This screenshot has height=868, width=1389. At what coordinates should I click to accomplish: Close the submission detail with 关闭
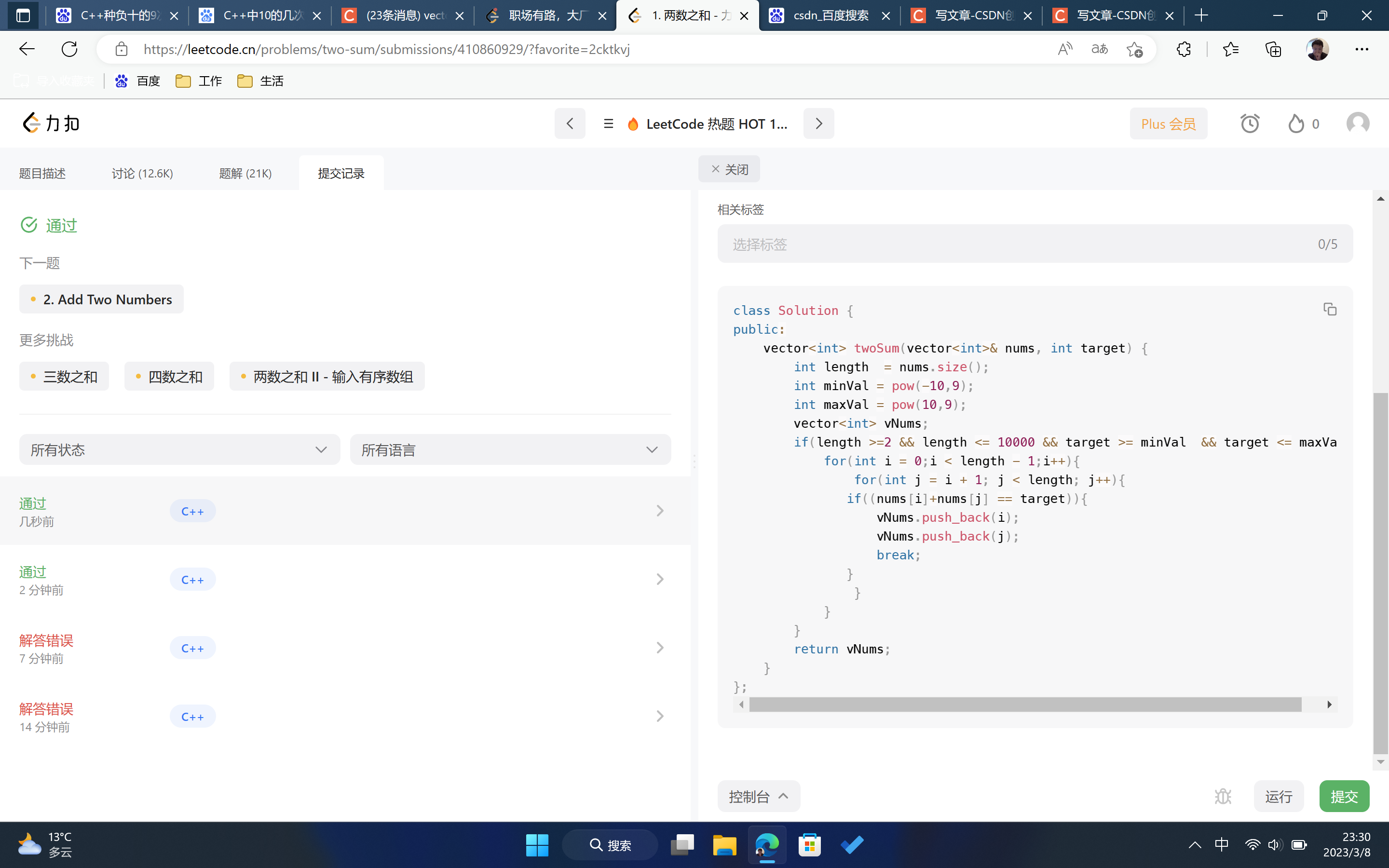coord(729,169)
